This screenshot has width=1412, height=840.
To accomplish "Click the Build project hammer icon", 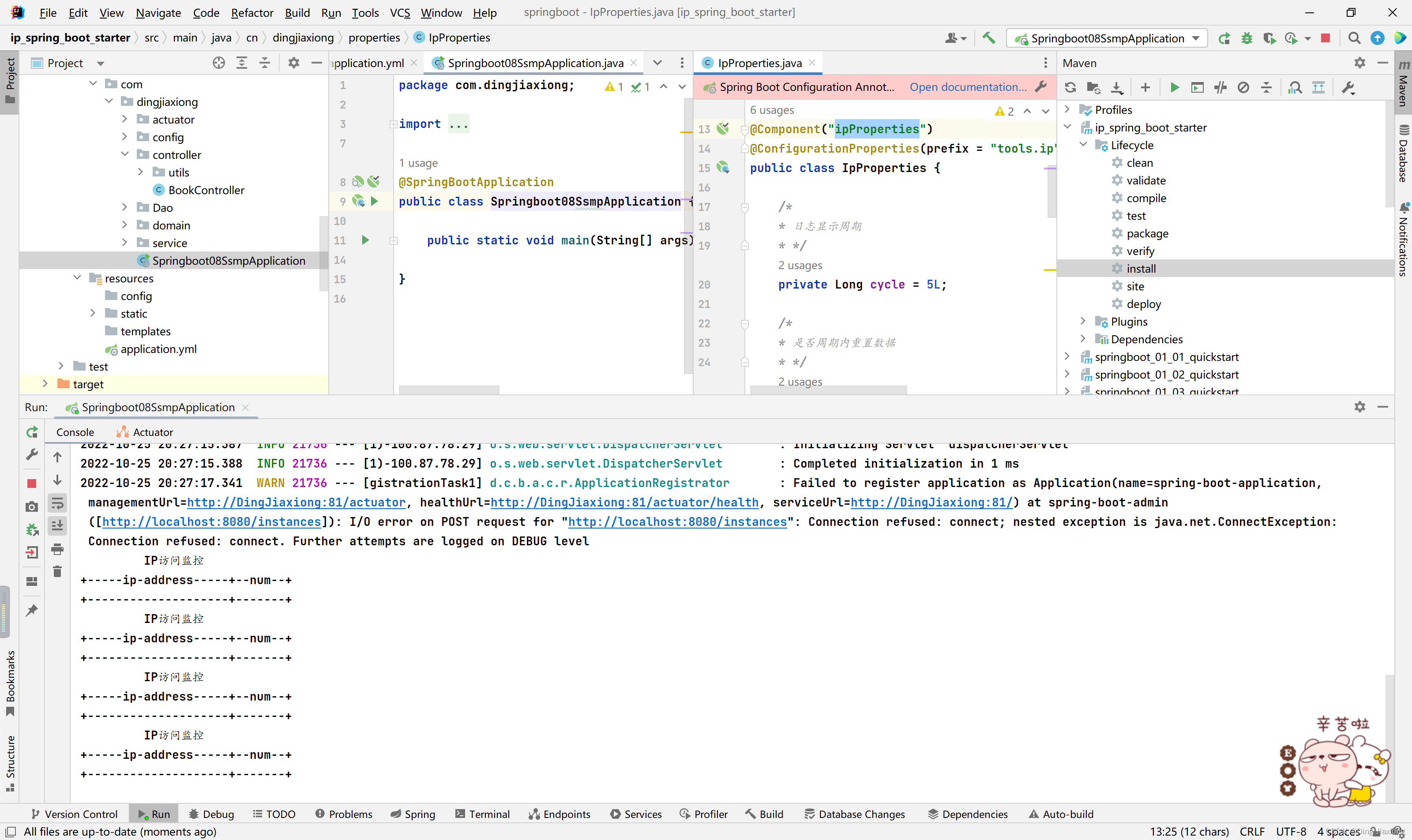I will click(x=988, y=38).
